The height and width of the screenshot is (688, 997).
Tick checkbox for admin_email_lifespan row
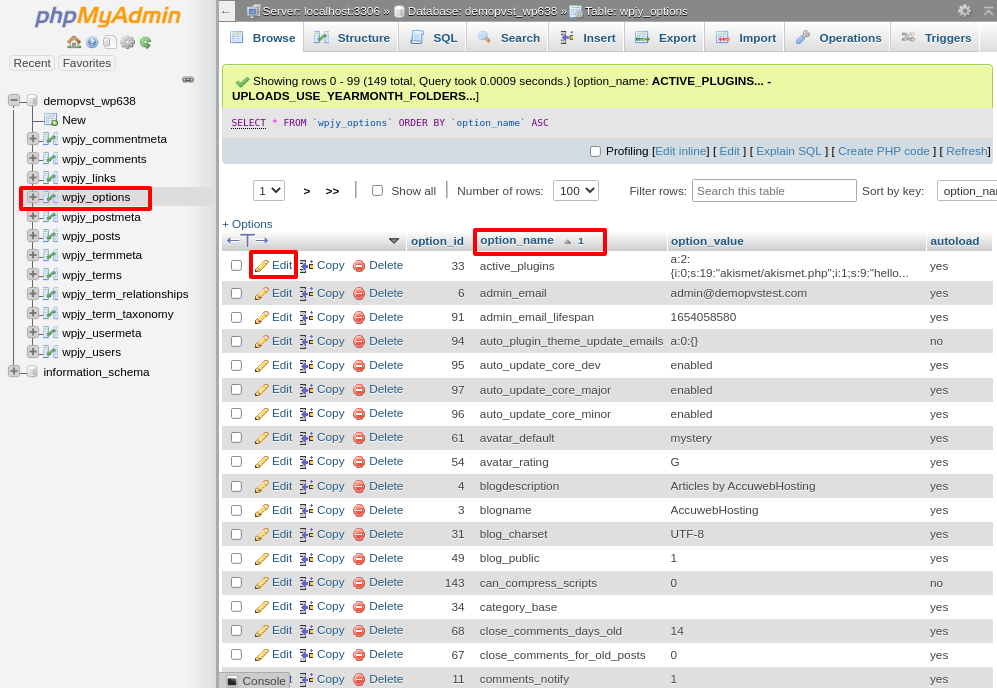(x=237, y=317)
